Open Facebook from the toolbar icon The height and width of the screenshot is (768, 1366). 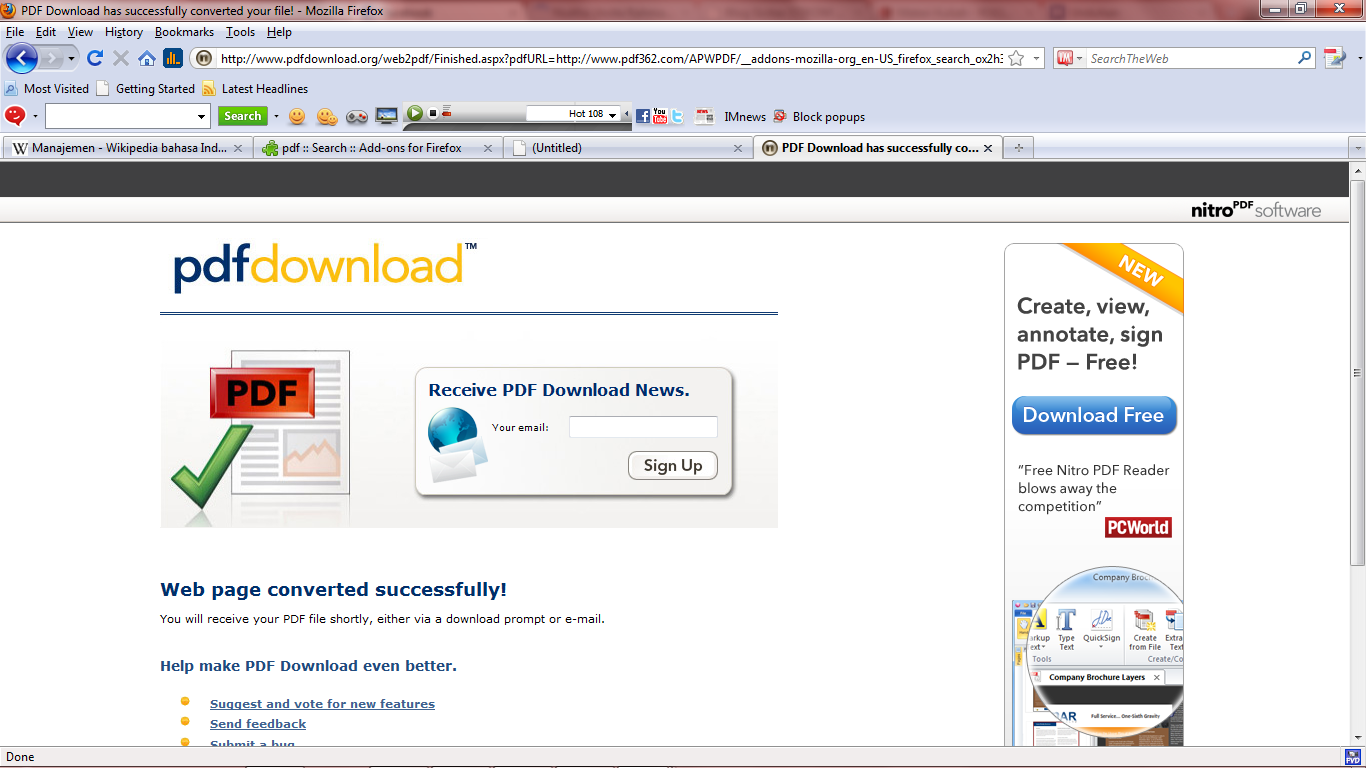coord(643,115)
